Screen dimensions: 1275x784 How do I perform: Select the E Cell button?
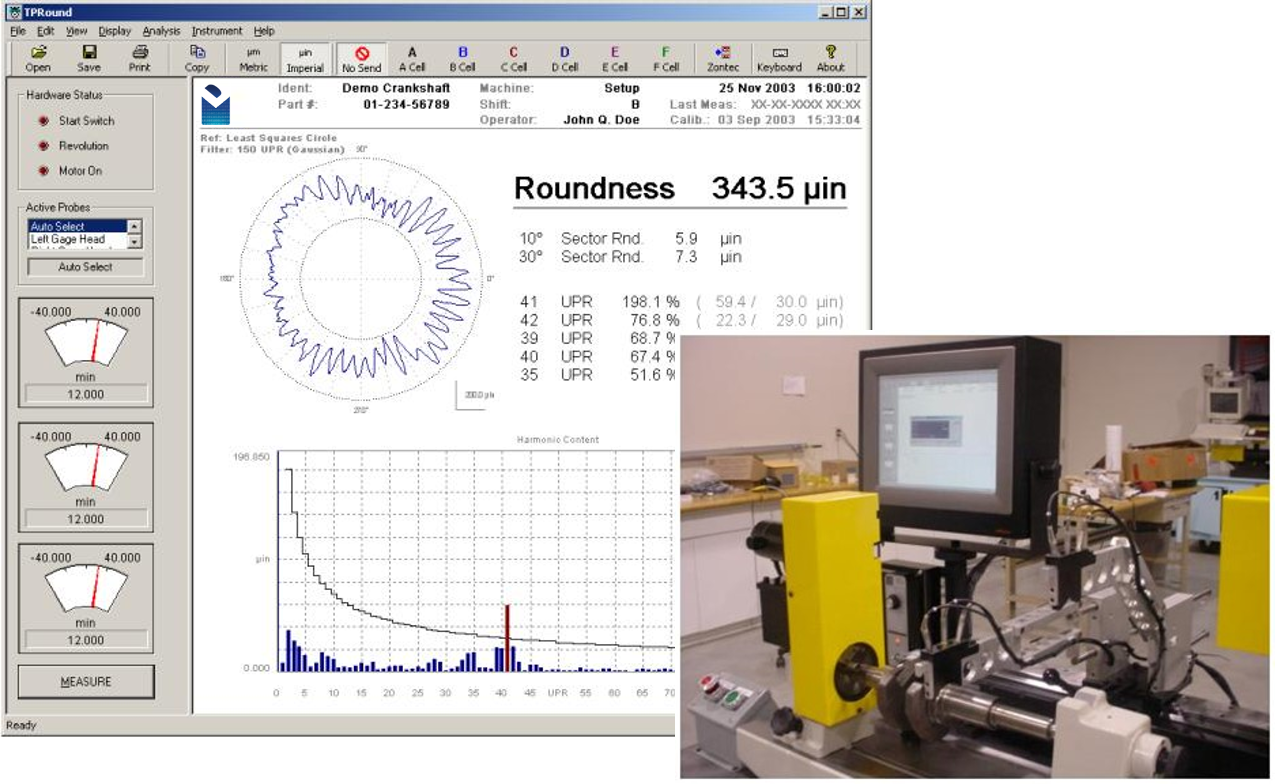(x=614, y=59)
